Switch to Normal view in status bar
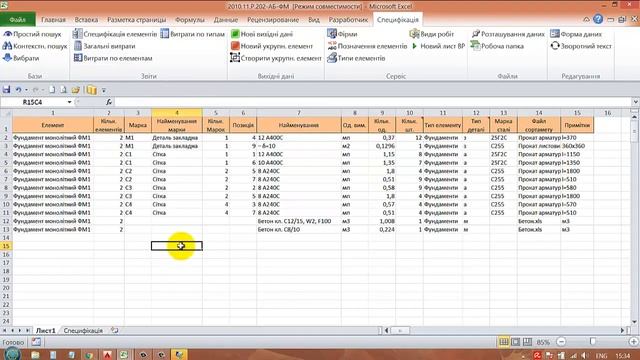 504,342
